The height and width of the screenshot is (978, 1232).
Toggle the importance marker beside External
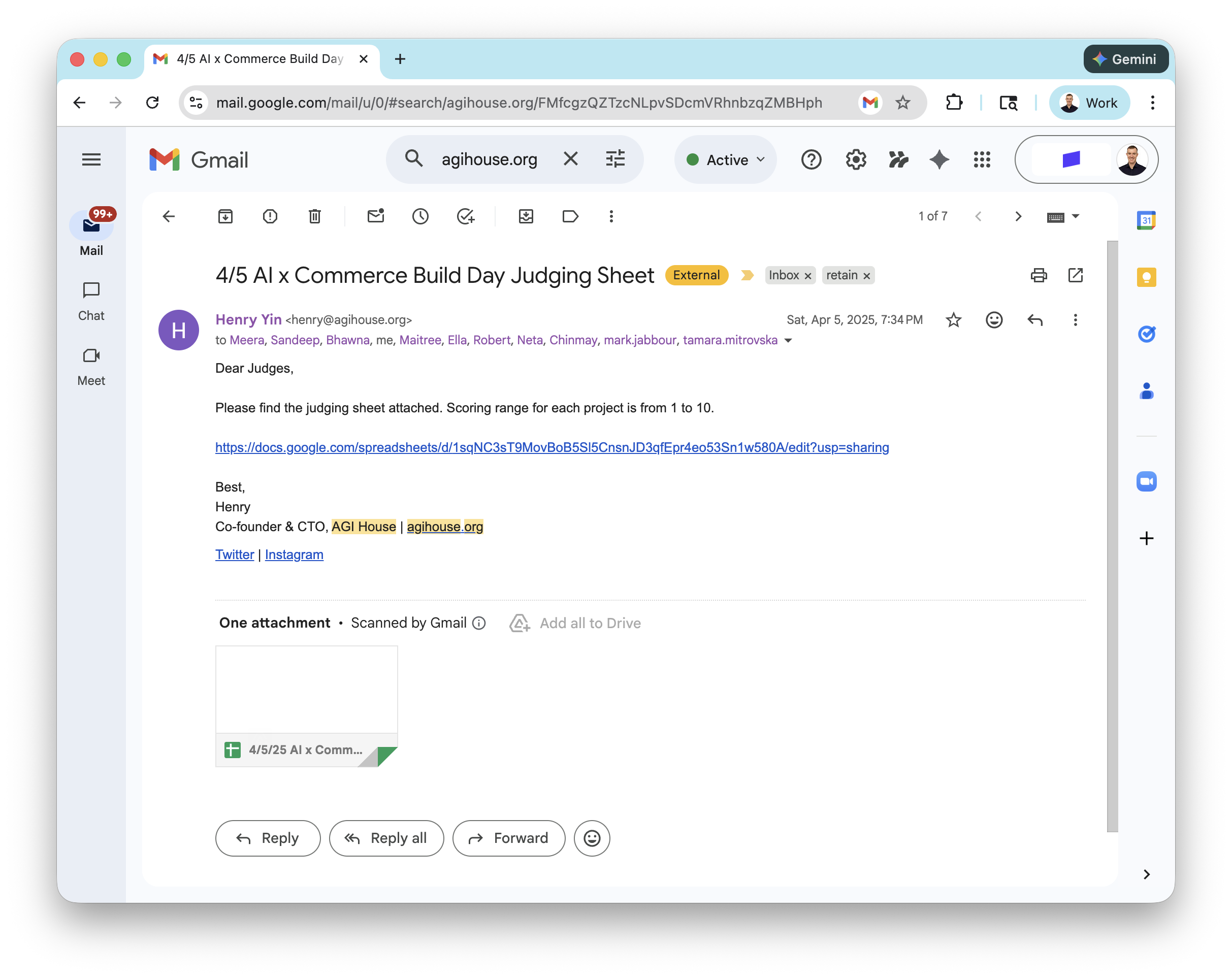click(747, 275)
